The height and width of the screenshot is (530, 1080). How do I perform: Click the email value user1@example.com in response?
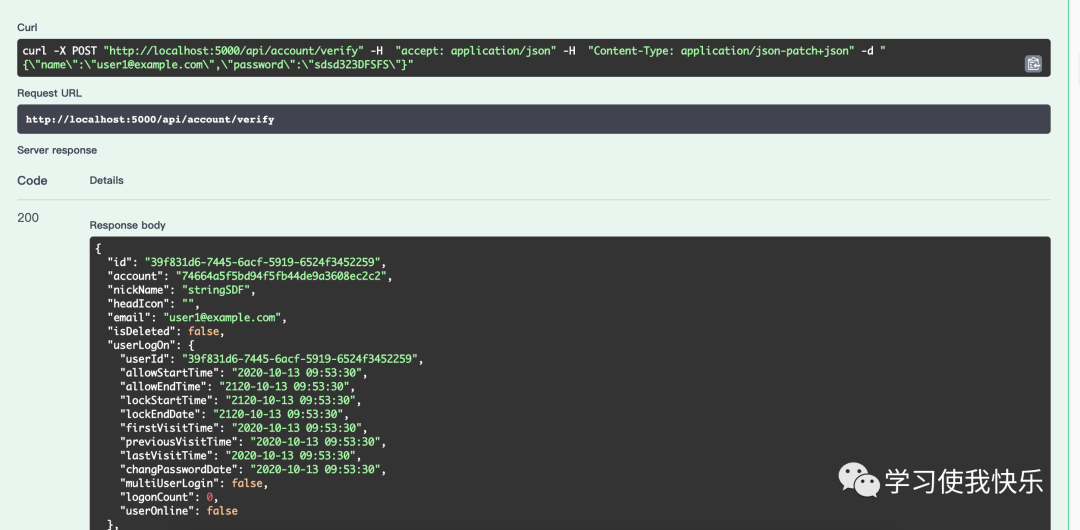[x=222, y=318]
